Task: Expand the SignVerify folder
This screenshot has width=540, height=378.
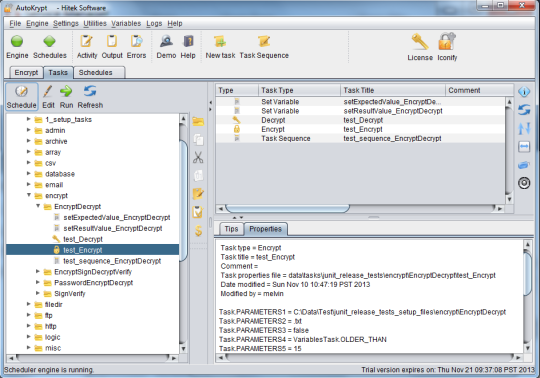Action: (x=38, y=293)
